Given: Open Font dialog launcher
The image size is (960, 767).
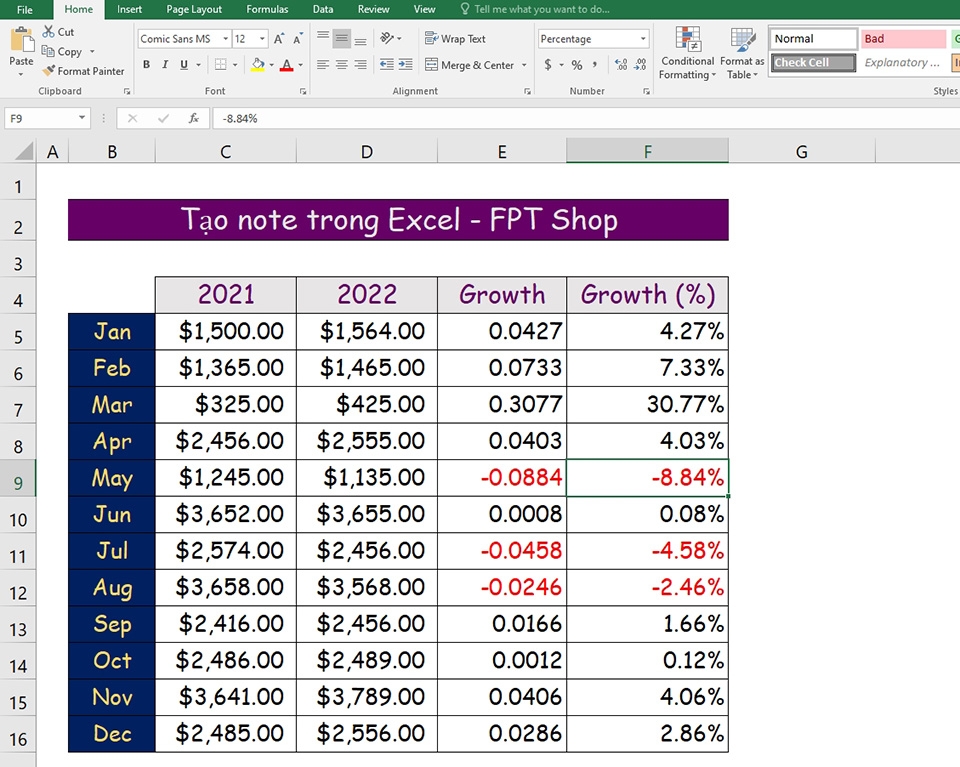Looking at the screenshot, I should (302, 91).
